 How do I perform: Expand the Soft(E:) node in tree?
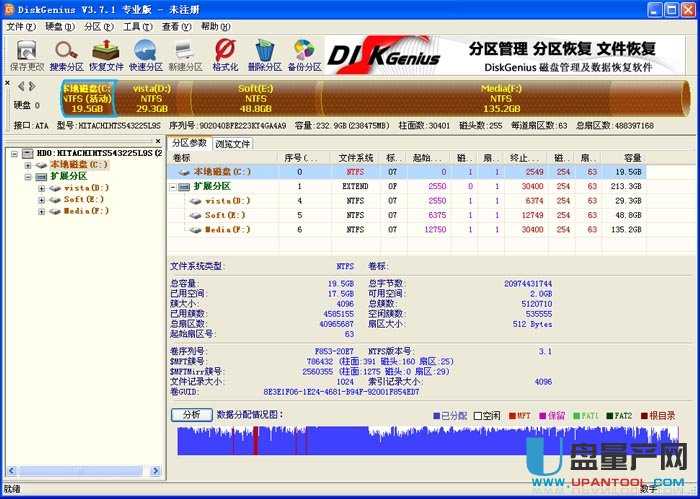point(41,199)
